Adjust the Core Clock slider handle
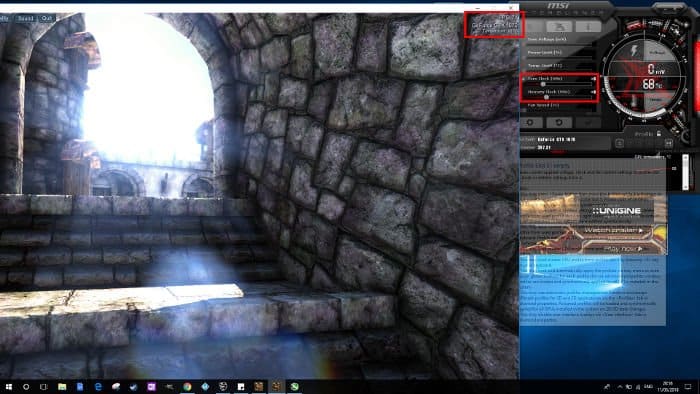Screen dimensions: 700x394 [543, 84]
